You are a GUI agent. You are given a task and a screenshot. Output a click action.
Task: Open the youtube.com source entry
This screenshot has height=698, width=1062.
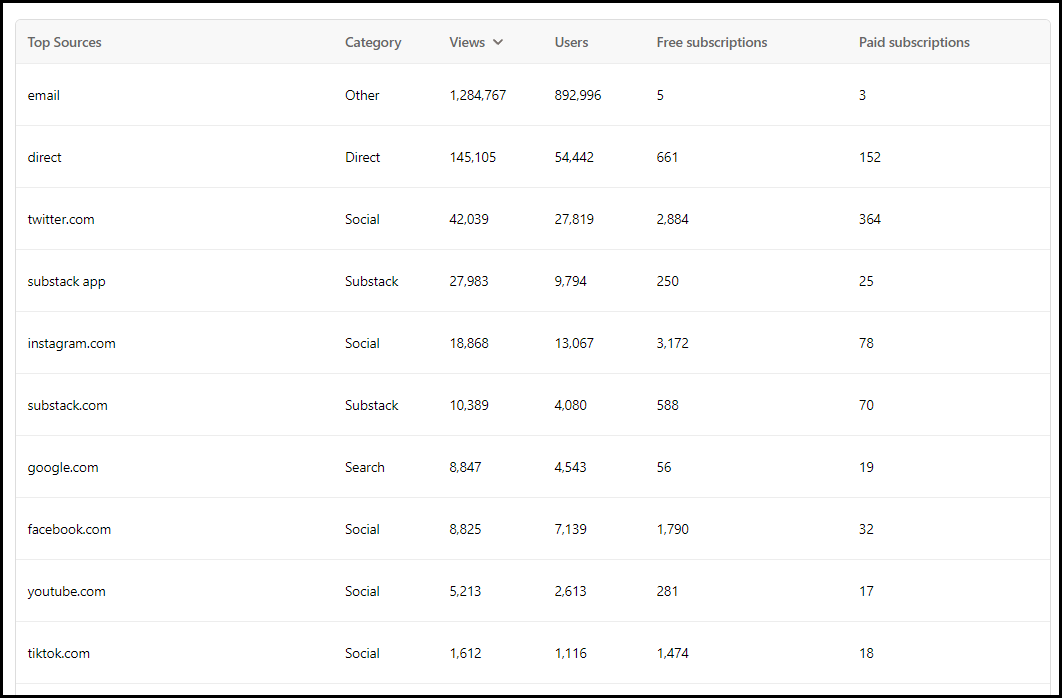(x=66, y=591)
